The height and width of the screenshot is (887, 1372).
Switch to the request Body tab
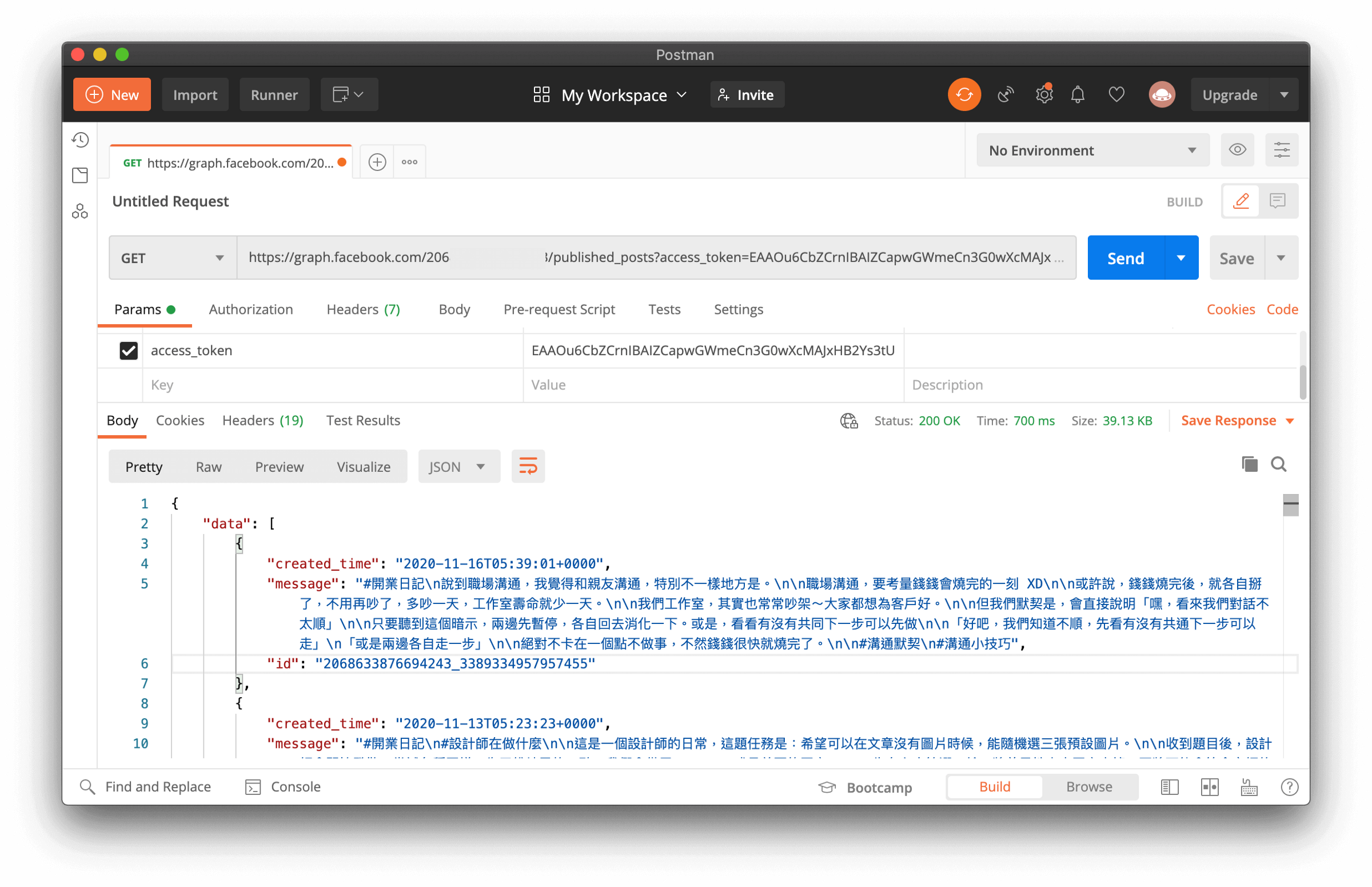[x=454, y=309]
